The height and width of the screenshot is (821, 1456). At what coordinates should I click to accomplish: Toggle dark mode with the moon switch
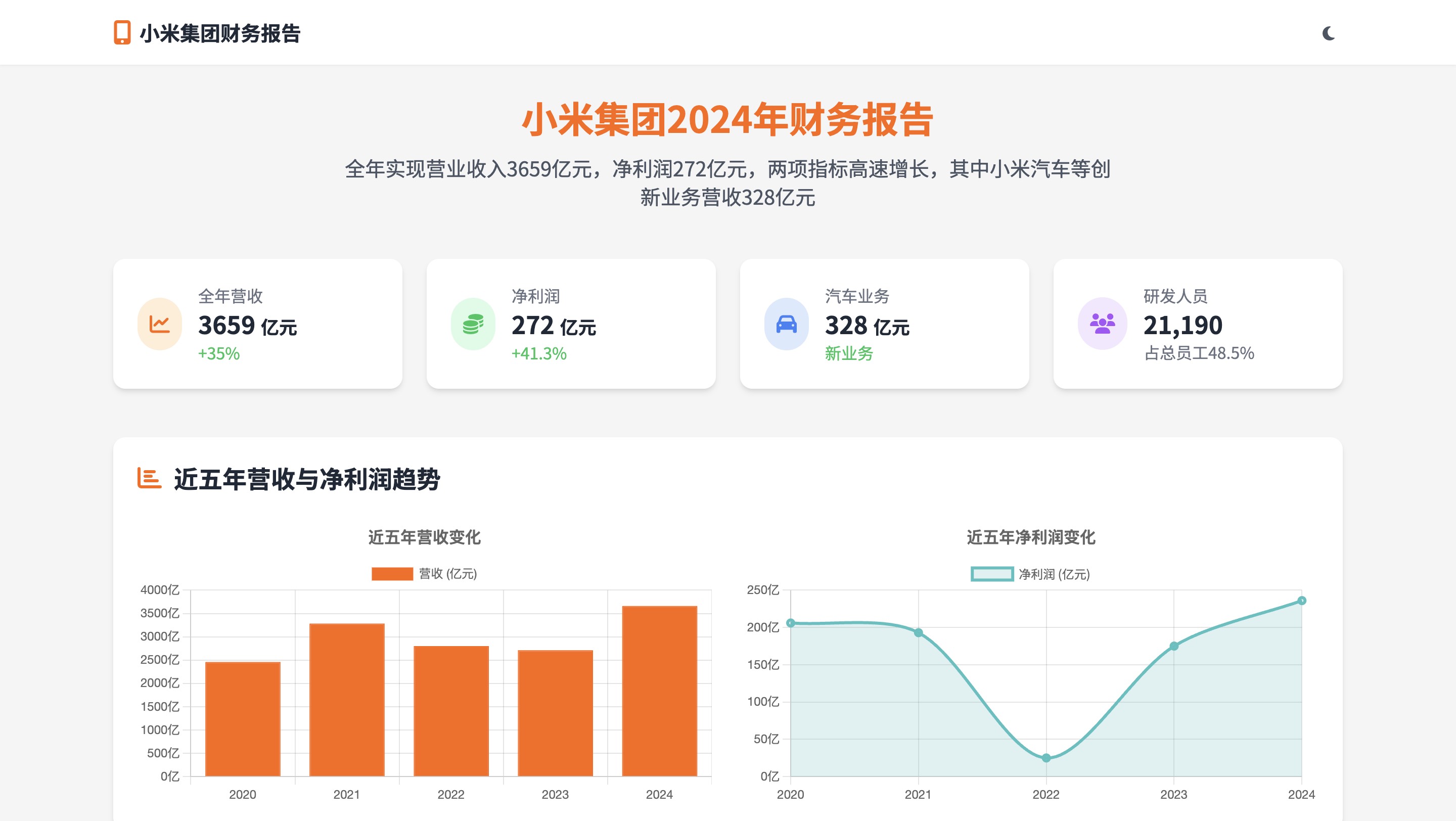(1328, 34)
